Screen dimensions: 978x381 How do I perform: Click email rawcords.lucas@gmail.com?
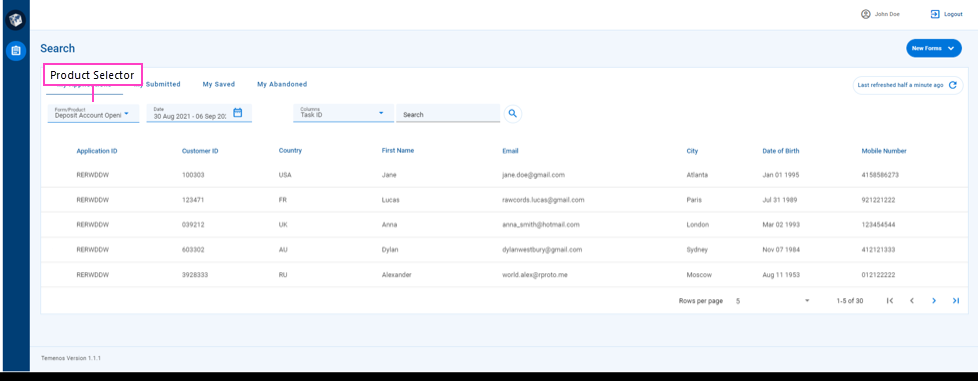[543, 200]
